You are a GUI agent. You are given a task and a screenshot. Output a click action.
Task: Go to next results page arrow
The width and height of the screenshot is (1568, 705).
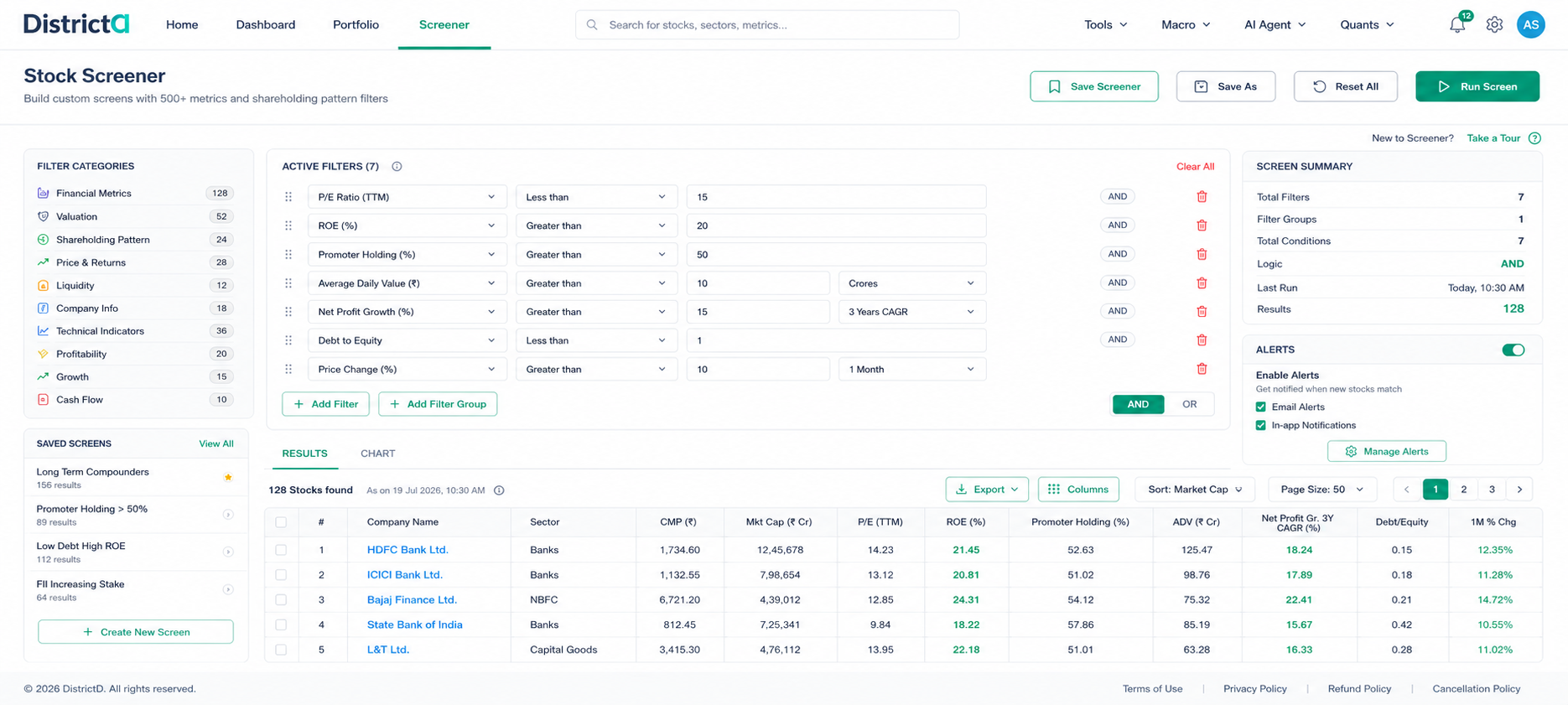(1519, 489)
